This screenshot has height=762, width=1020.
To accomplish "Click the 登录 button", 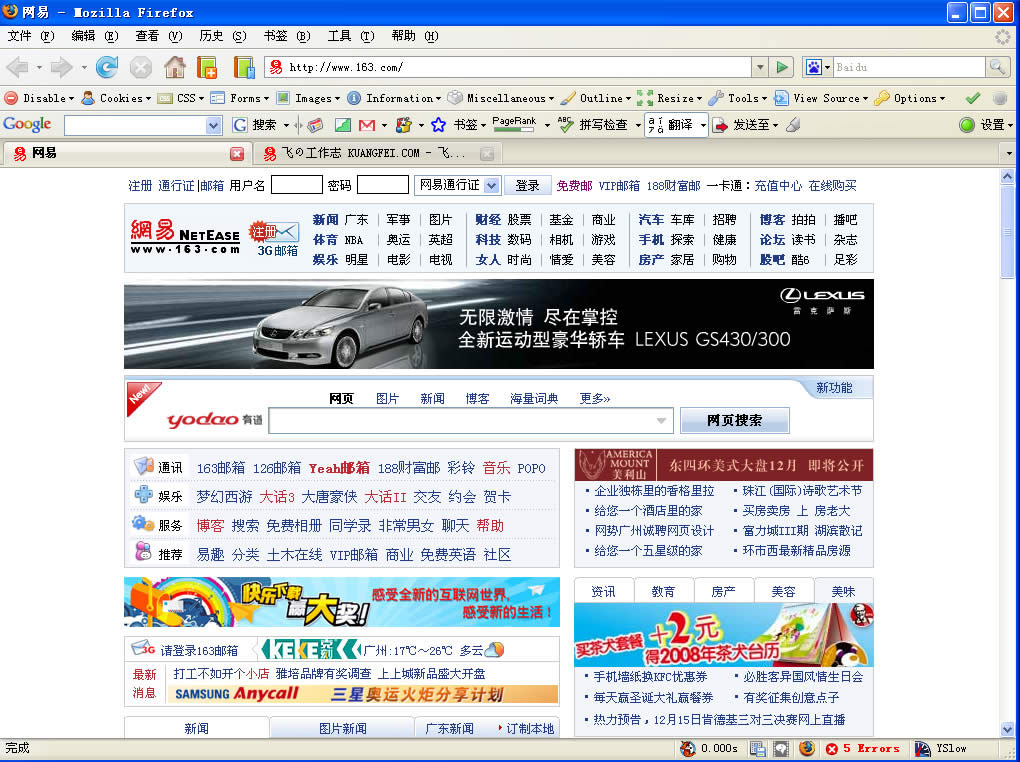I will 528,185.
